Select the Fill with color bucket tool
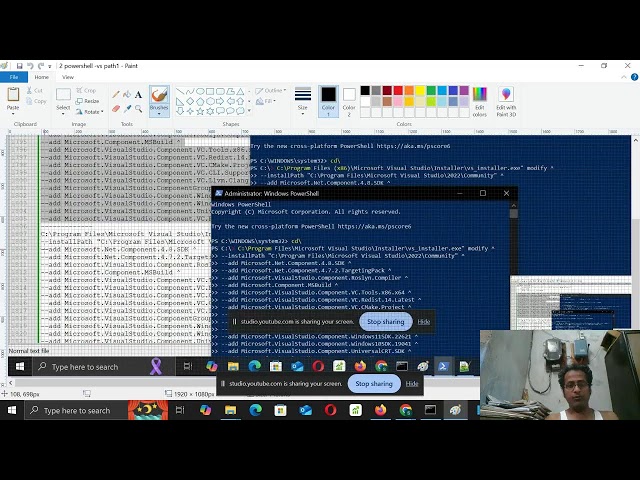The width and height of the screenshot is (640, 480). (x=127, y=95)
